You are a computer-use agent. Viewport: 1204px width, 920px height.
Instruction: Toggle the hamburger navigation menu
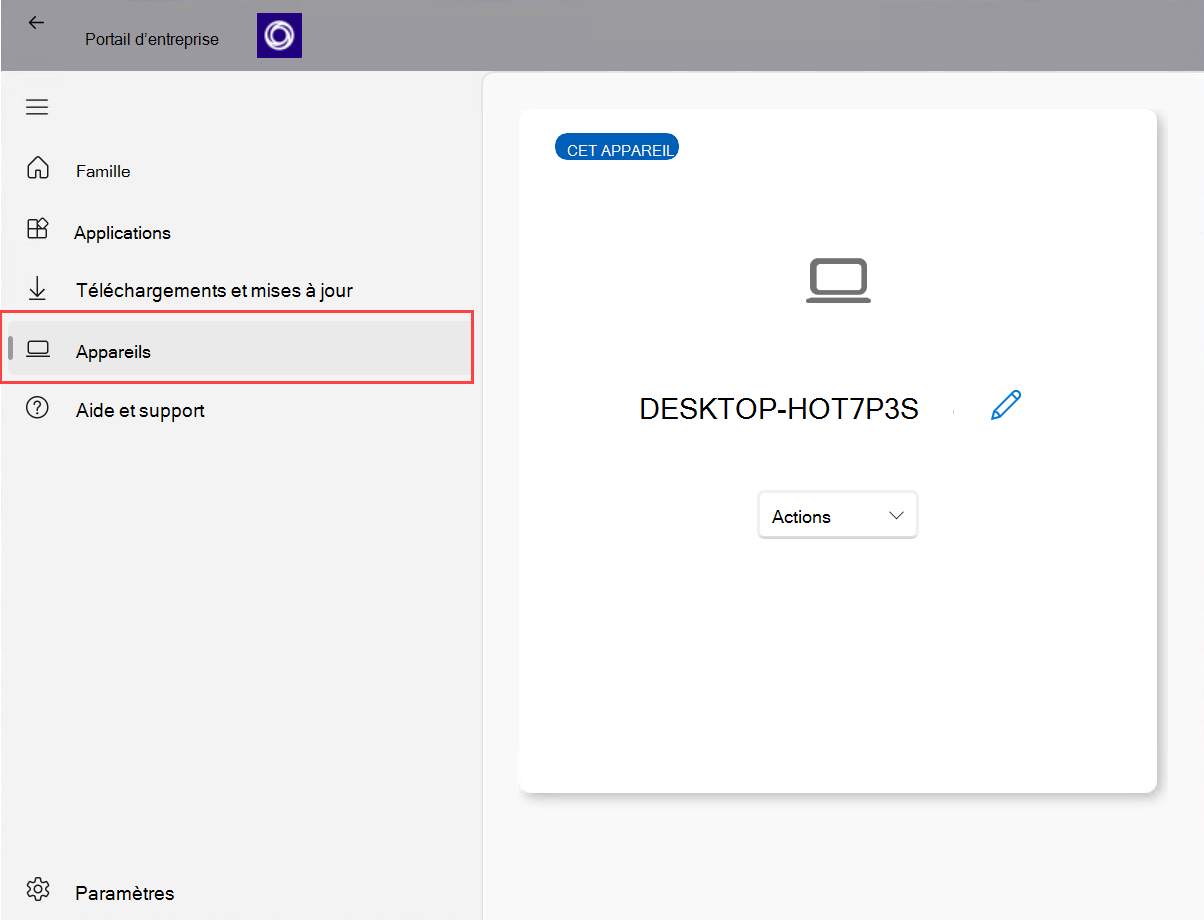pos(37,107)
